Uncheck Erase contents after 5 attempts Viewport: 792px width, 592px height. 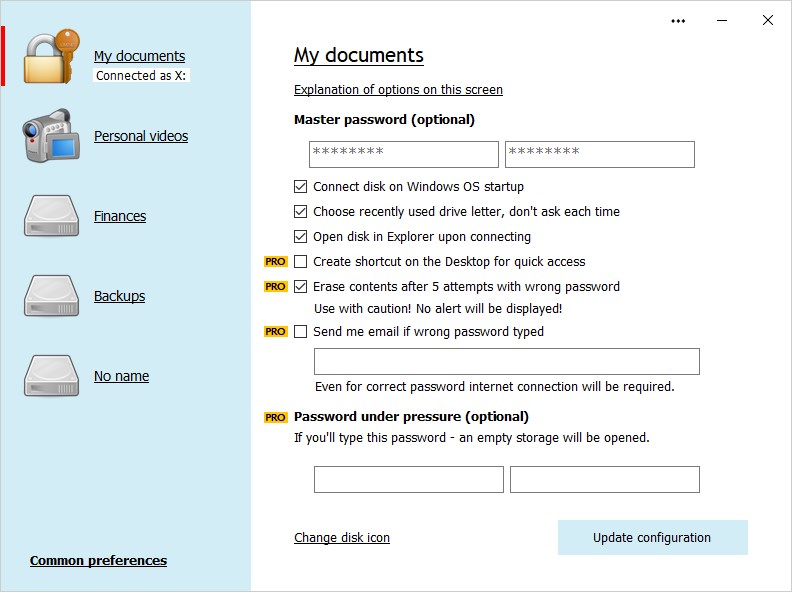coord(301,287)
